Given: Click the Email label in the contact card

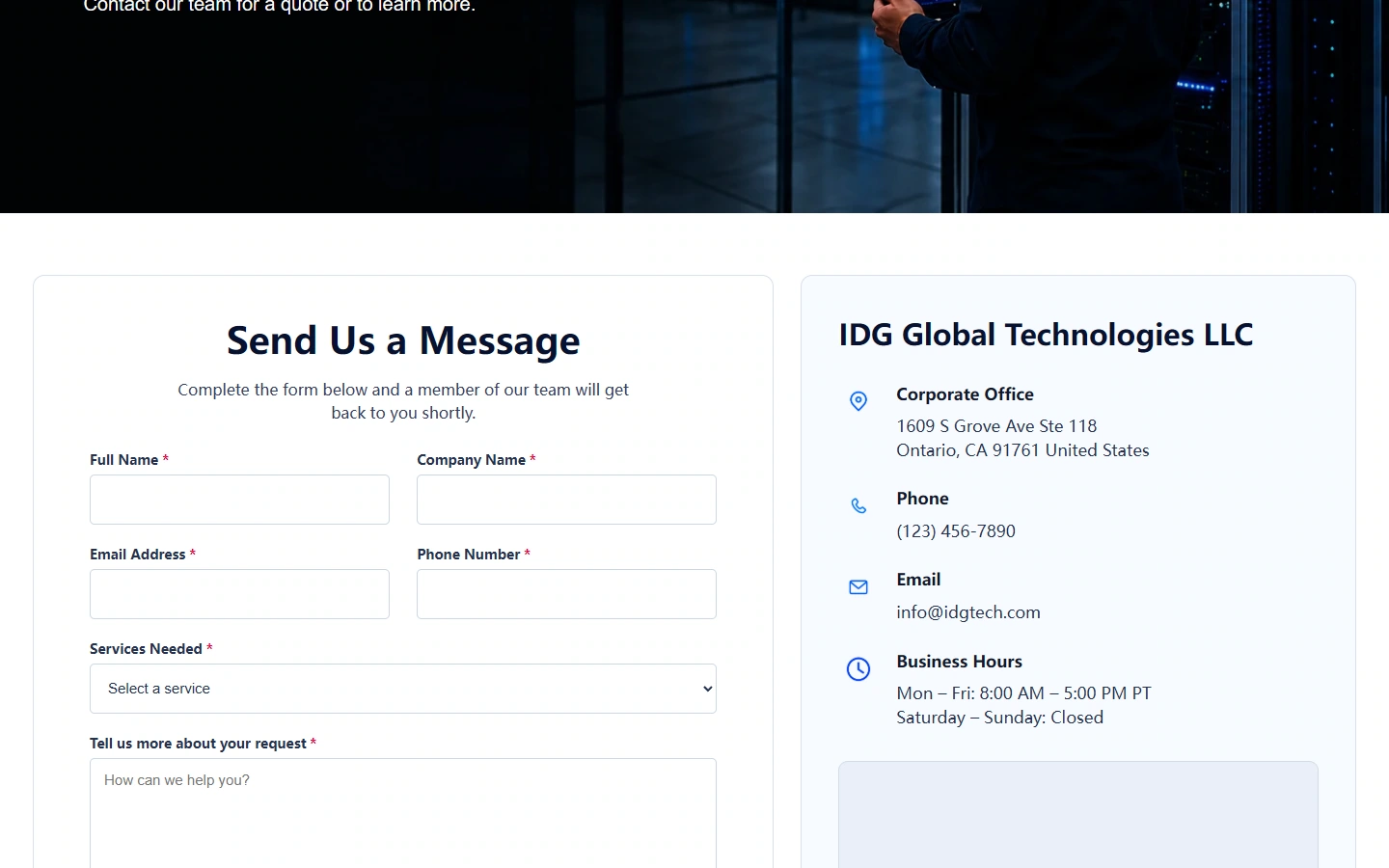Looking at the screenshot, I should click(918, 580).
